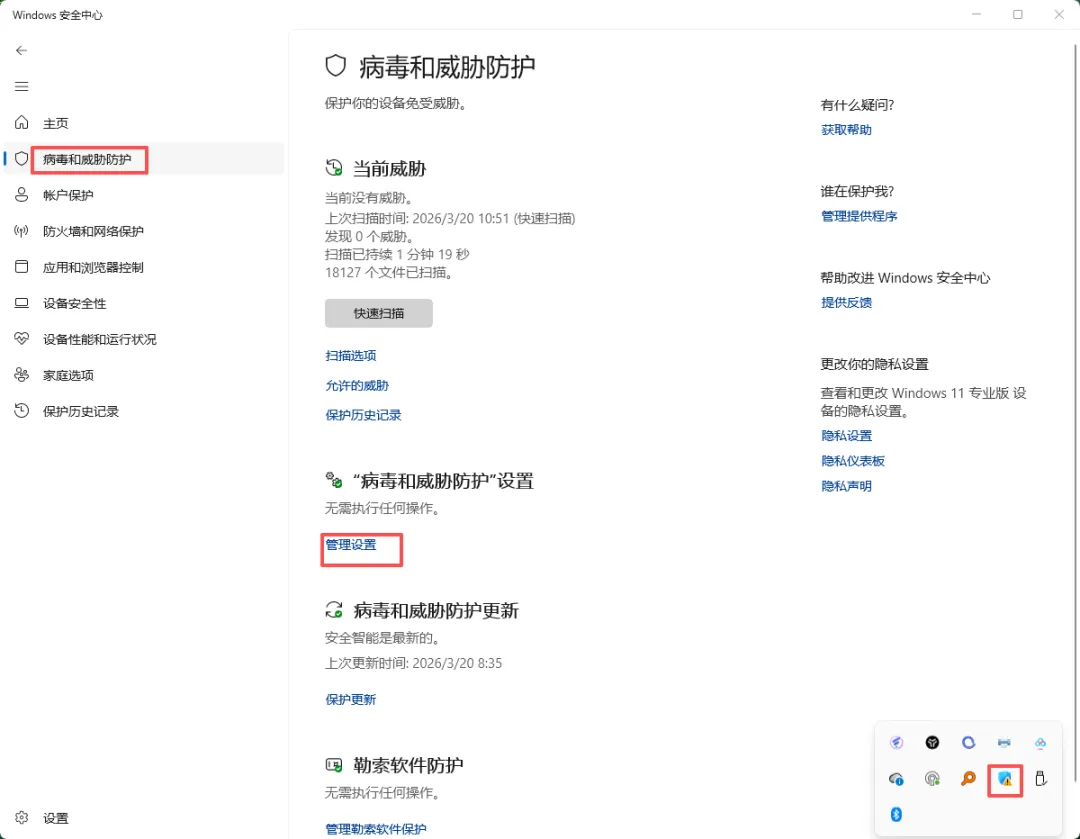Screen dimensions: 1080x839
Task: Open 帐户保护 from the sidebar
Action: coord(143,195)
